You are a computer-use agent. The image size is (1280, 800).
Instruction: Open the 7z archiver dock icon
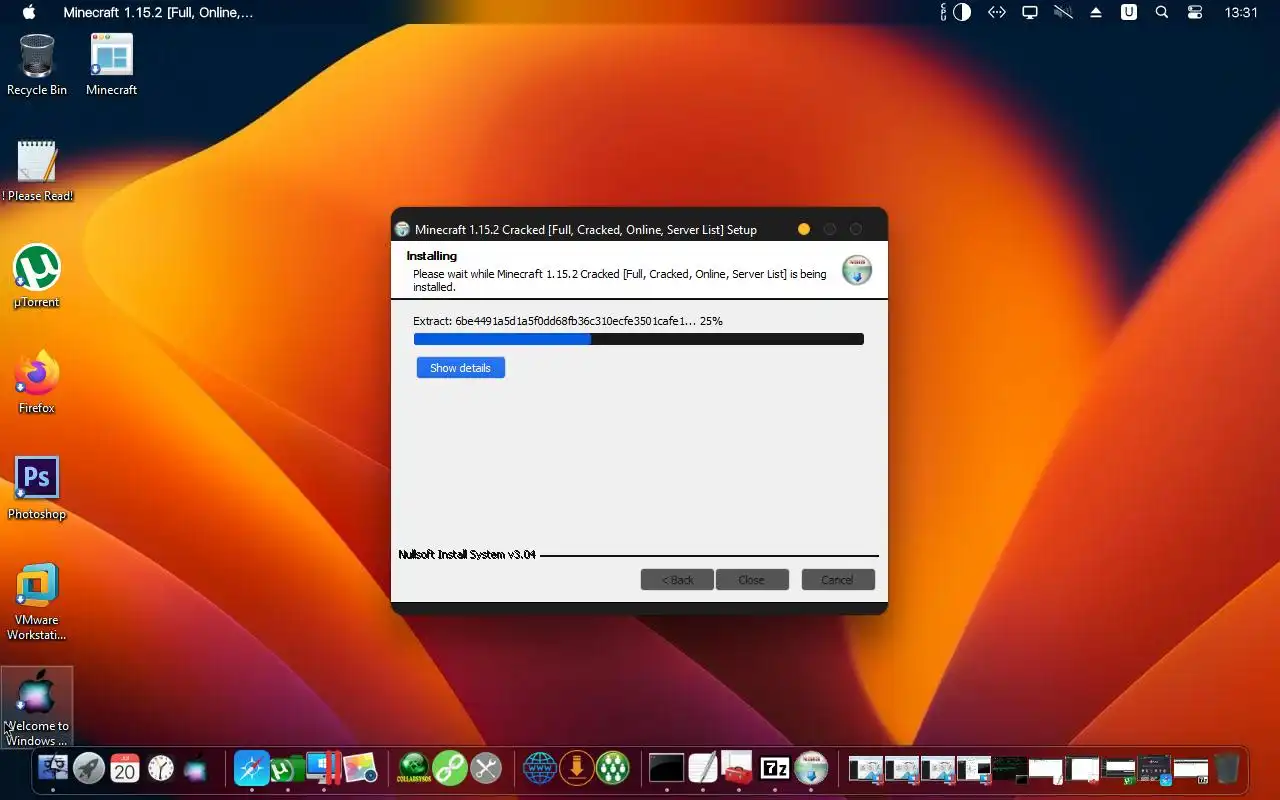(775, 768)
